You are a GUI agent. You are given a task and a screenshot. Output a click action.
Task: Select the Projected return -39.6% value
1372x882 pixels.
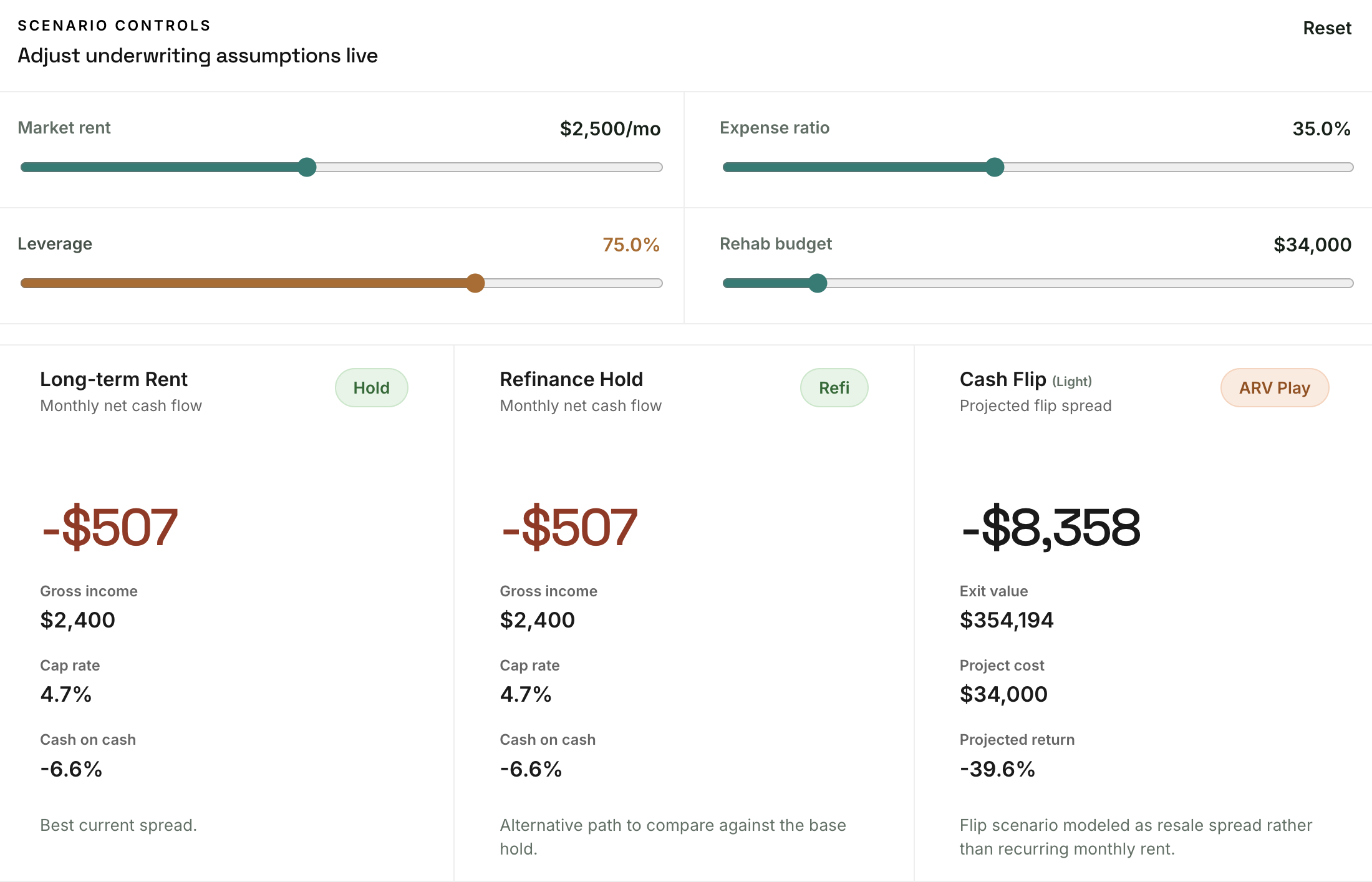coord(997,769)
